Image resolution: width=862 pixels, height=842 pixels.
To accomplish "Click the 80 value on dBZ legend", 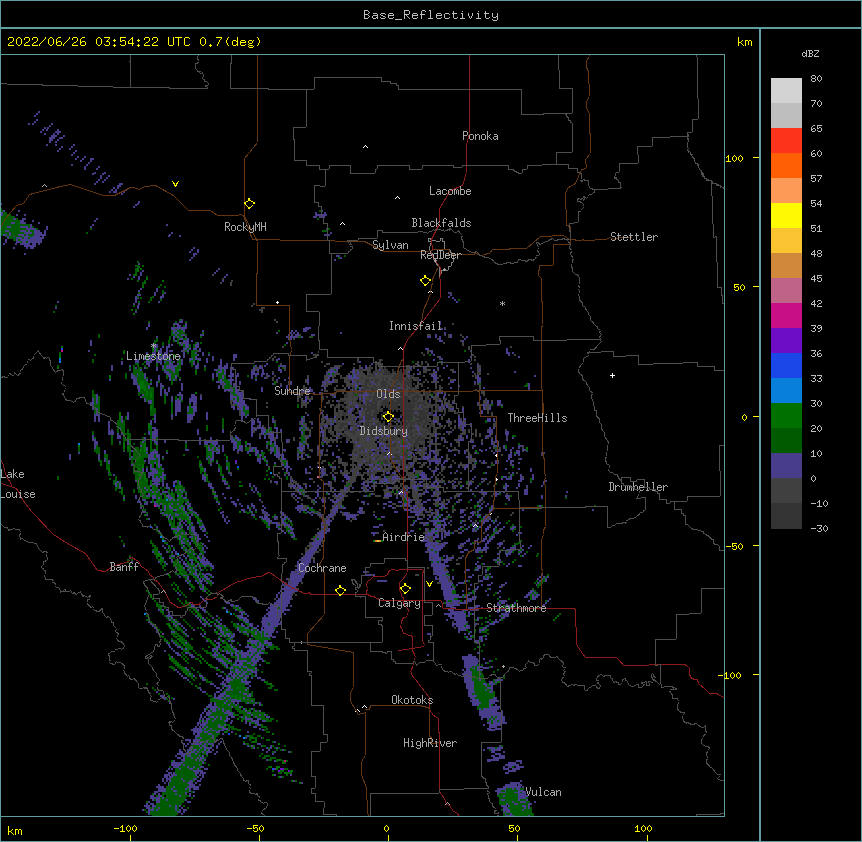I will pos(816,79).
